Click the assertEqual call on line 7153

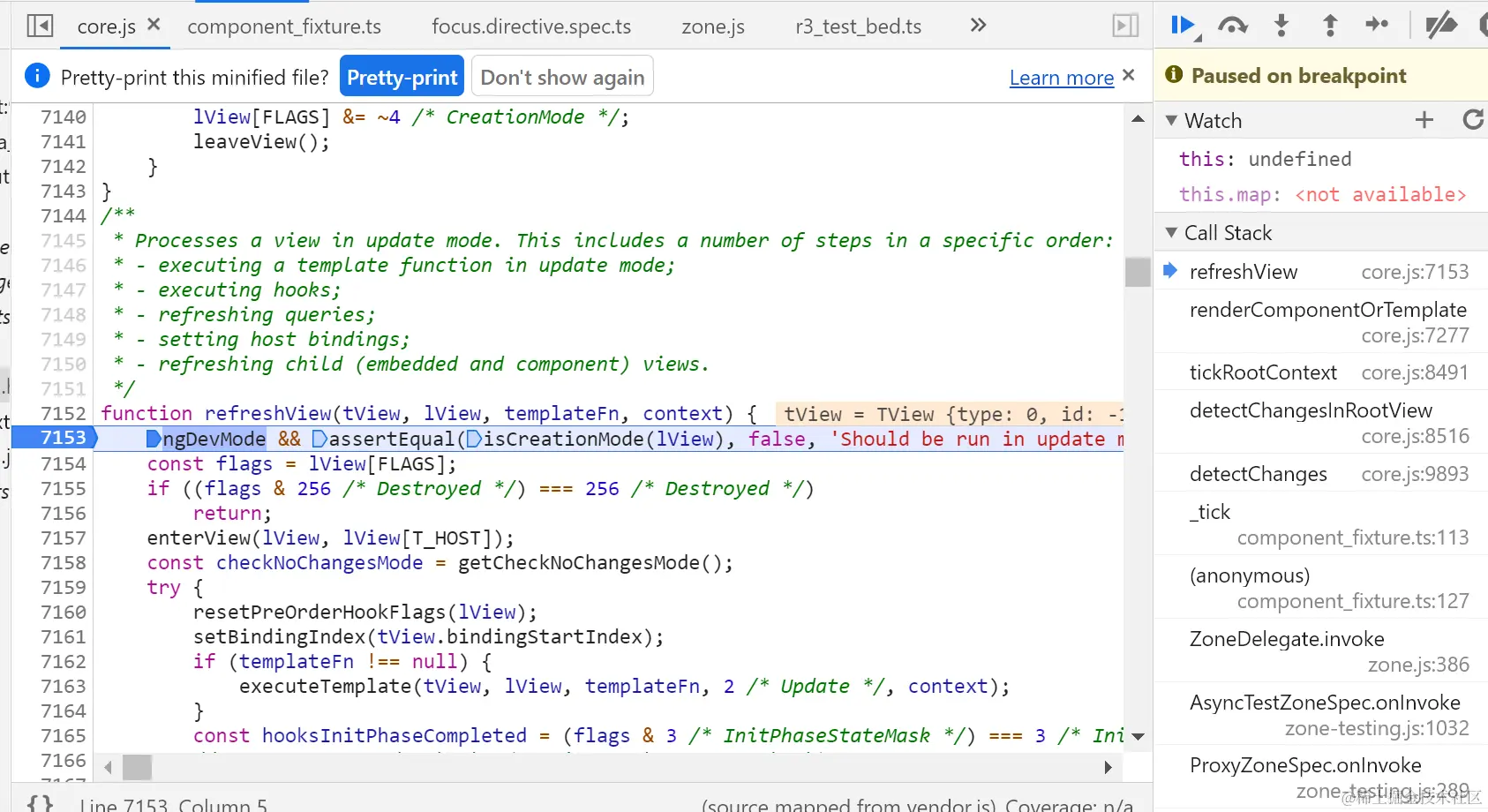coord(392,439)
